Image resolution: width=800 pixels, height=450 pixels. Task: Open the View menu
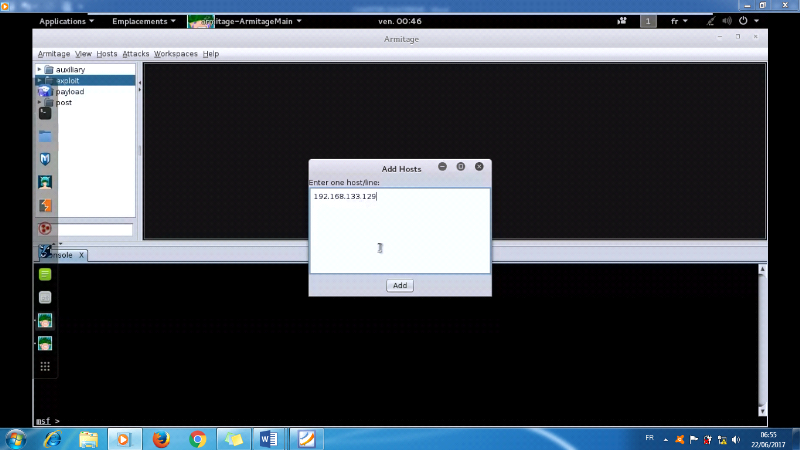tap(83, 54)
